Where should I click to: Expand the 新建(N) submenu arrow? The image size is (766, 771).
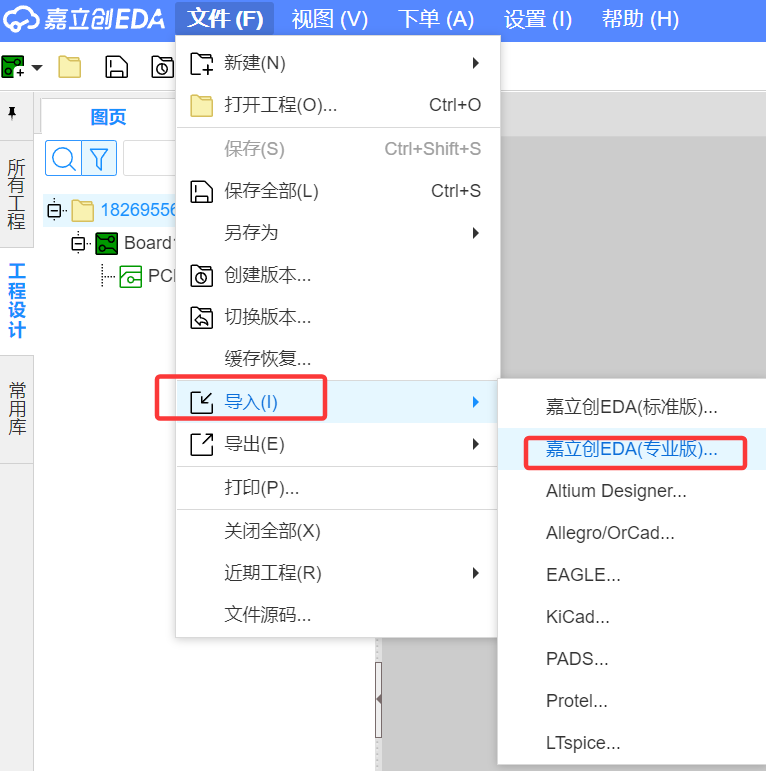click(475, 63)
